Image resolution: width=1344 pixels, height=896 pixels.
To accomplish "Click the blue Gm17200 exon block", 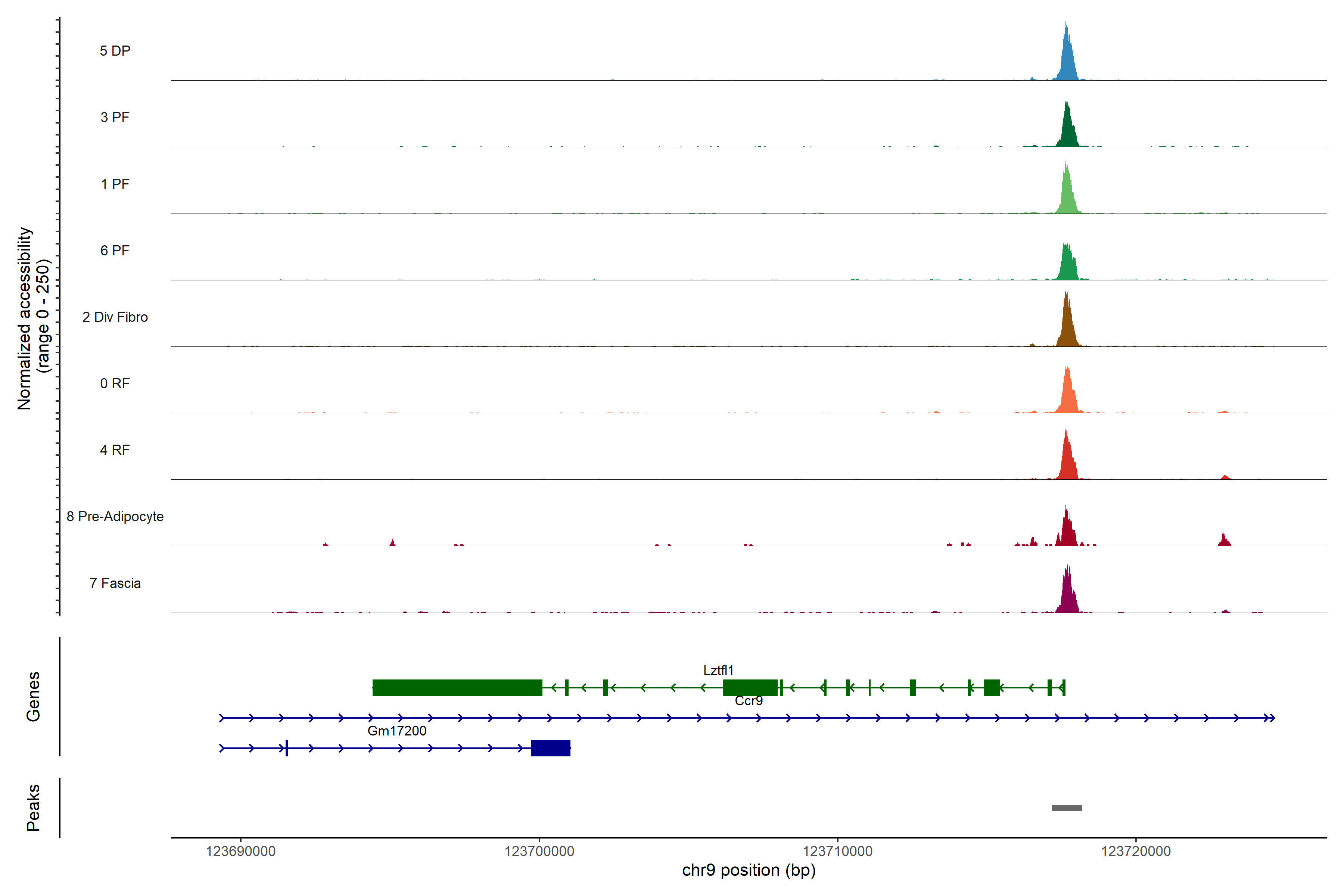I will [550, 748].
